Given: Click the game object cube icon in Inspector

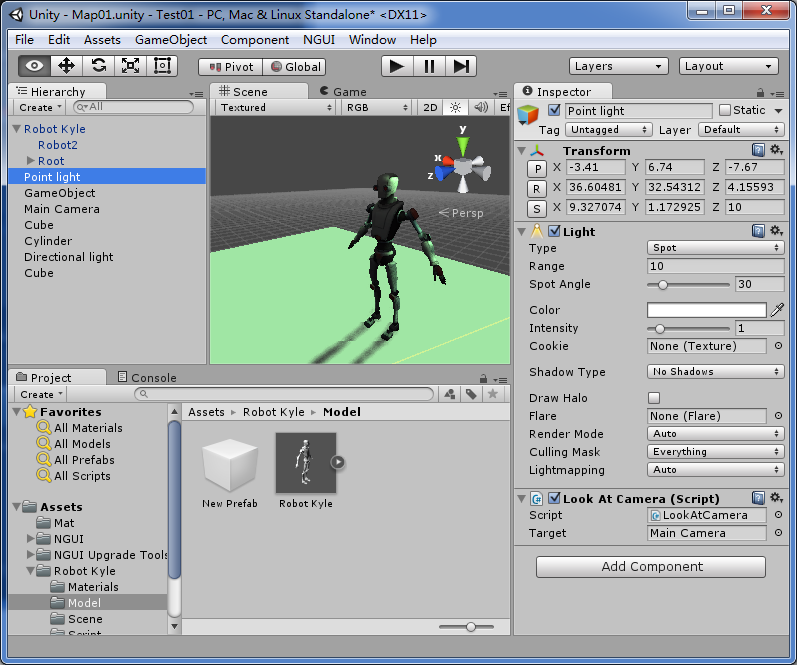Looking at the screenshot, I should pos(528,115).
